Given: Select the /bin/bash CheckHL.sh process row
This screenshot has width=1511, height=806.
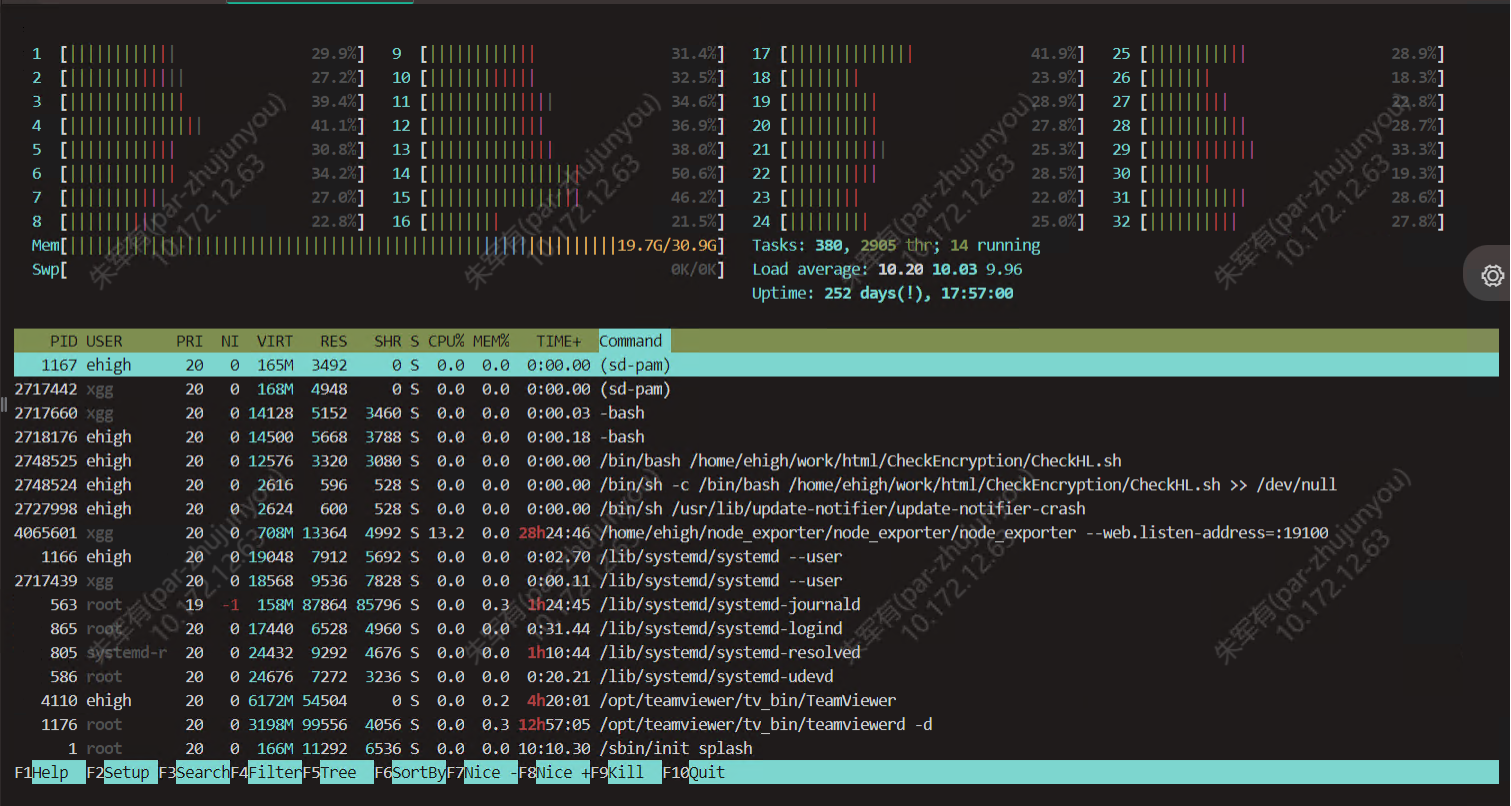Looking at the screenshot, I should 756,461.
